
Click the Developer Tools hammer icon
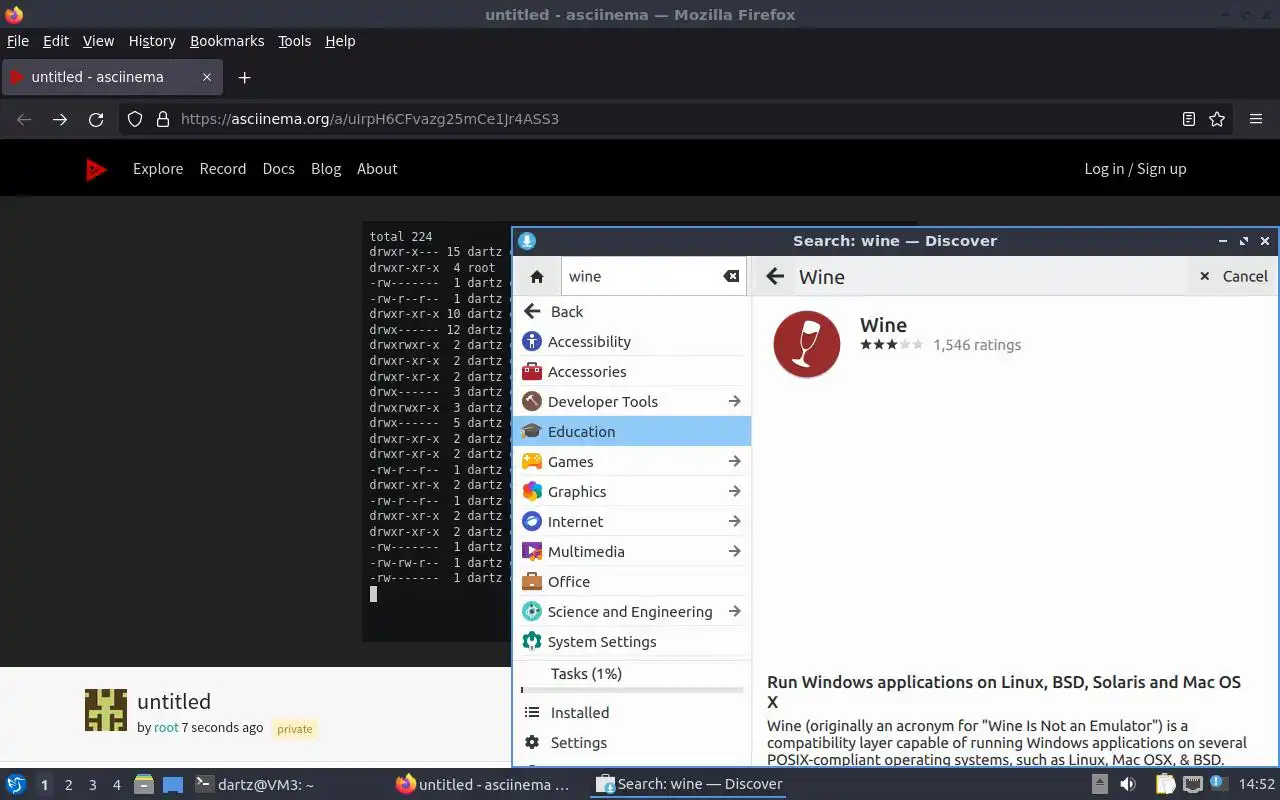click(x=532, y=402)
